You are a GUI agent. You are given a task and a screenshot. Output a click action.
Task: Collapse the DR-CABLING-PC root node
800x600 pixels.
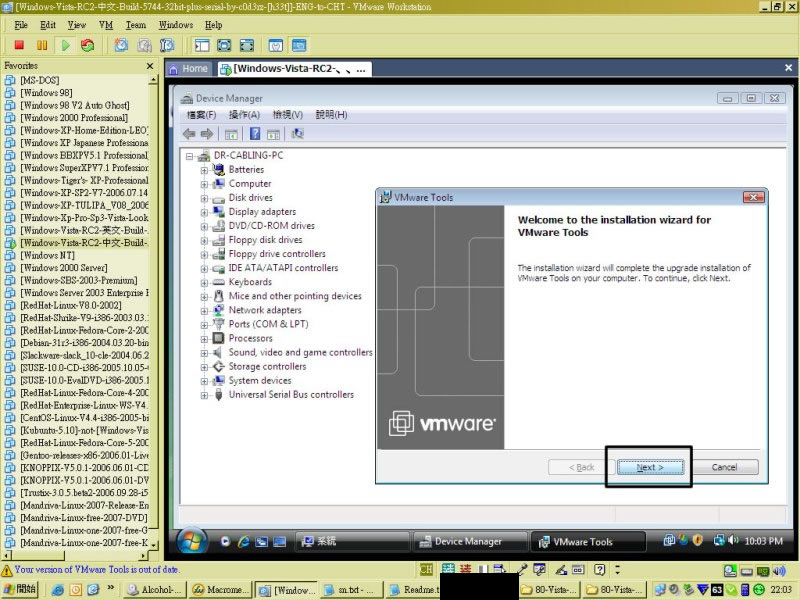pyautogui.click(x=189, y=156)
